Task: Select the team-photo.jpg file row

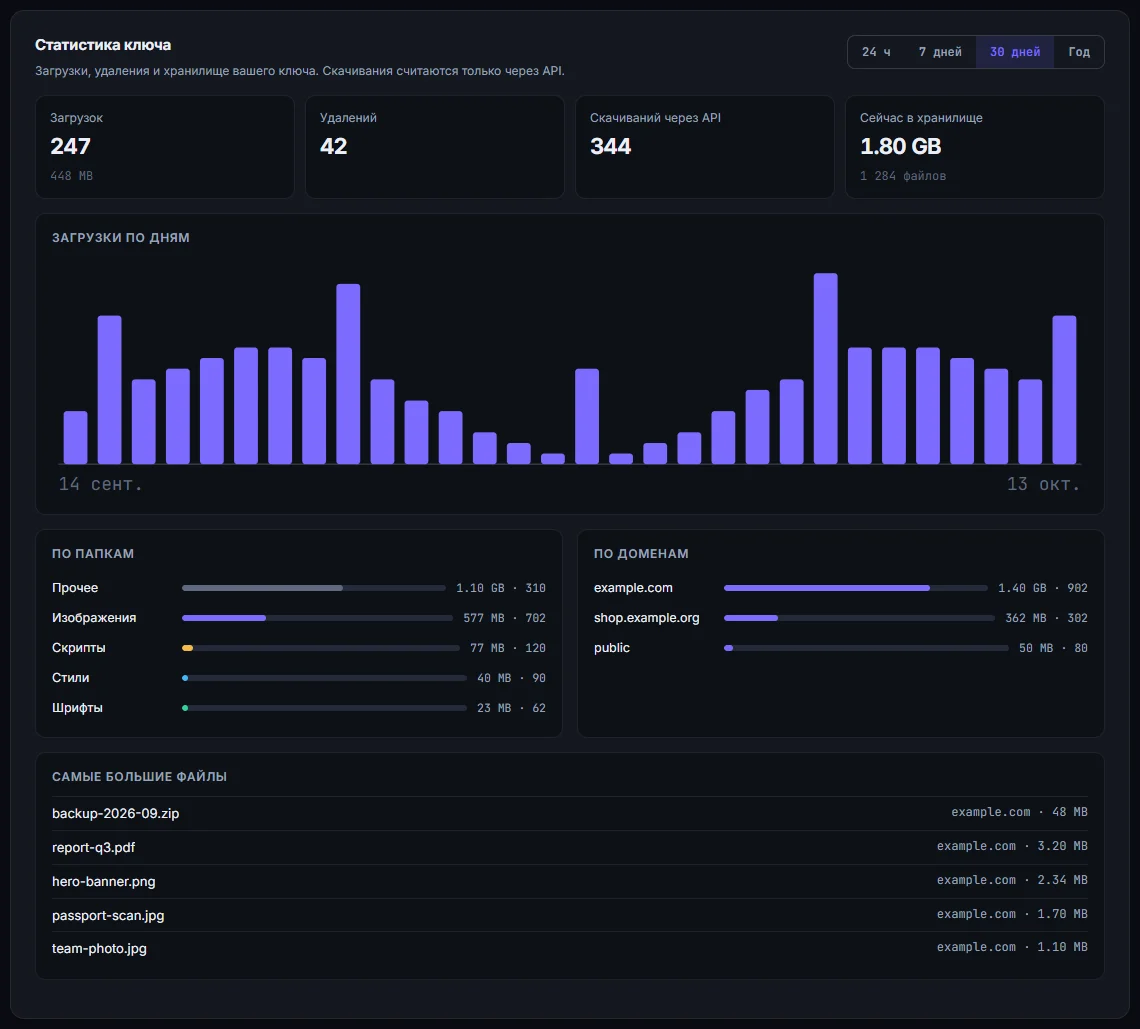Action: (570, 948)
